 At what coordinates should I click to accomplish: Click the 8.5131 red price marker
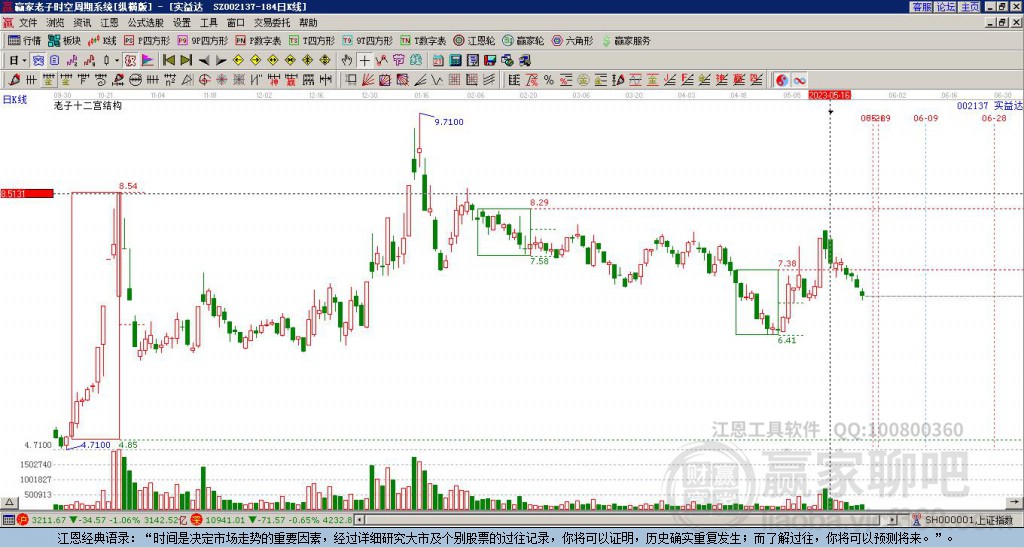pos(27,193)
